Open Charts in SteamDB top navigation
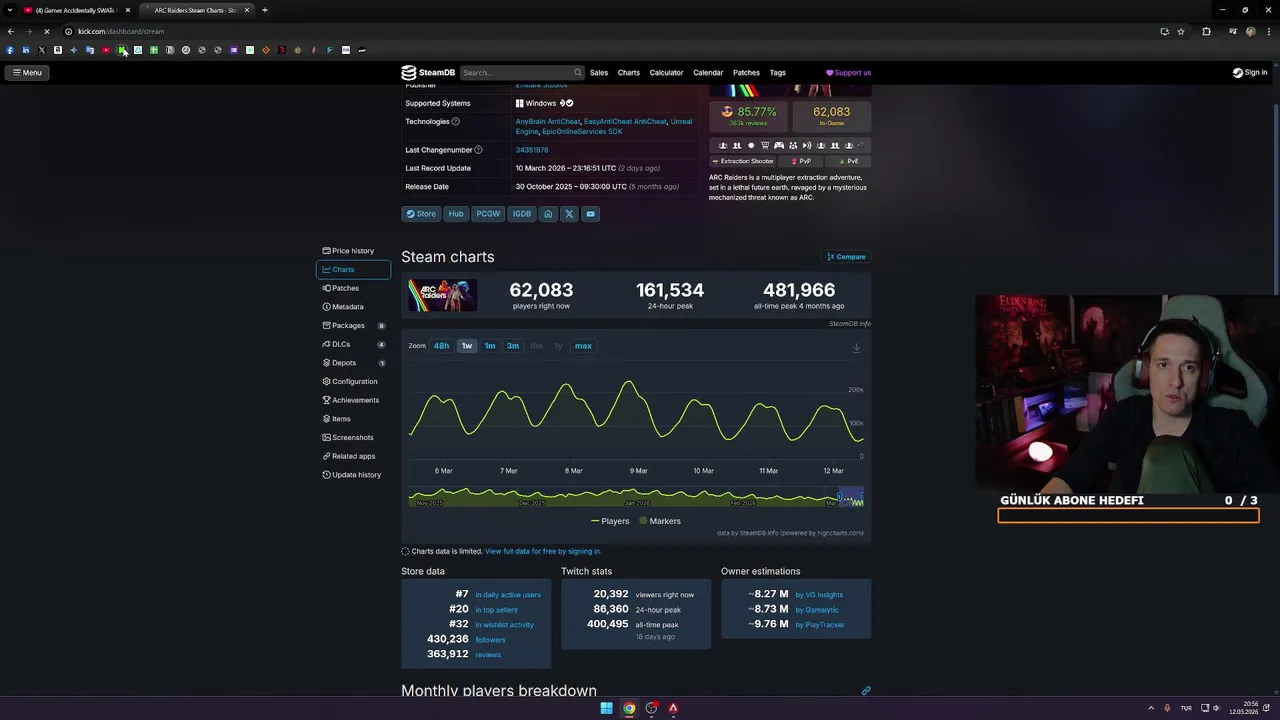Screen dimensions: 1280x720 629,73
